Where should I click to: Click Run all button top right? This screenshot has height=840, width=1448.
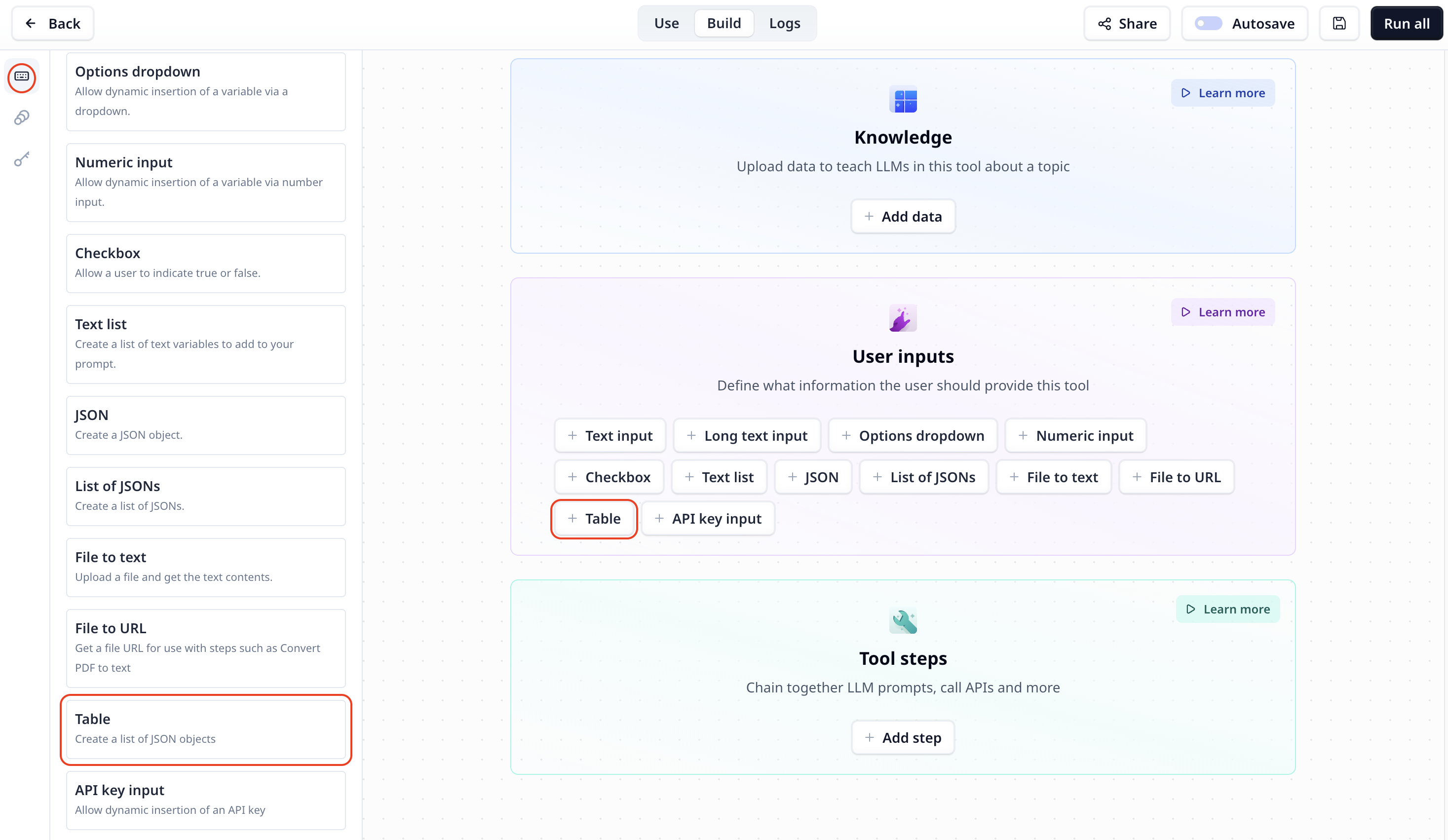click(x=1407, y=23)
